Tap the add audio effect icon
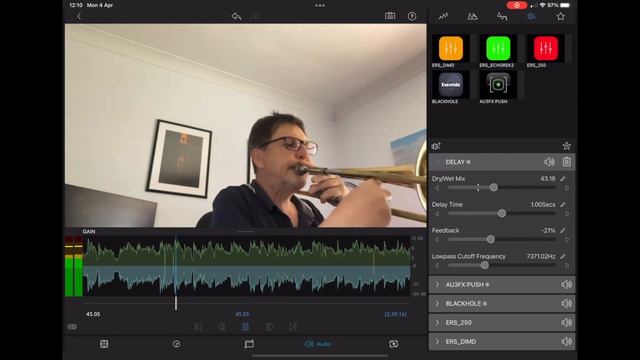This screenshot has height=360, width=640. pos(436,146)
